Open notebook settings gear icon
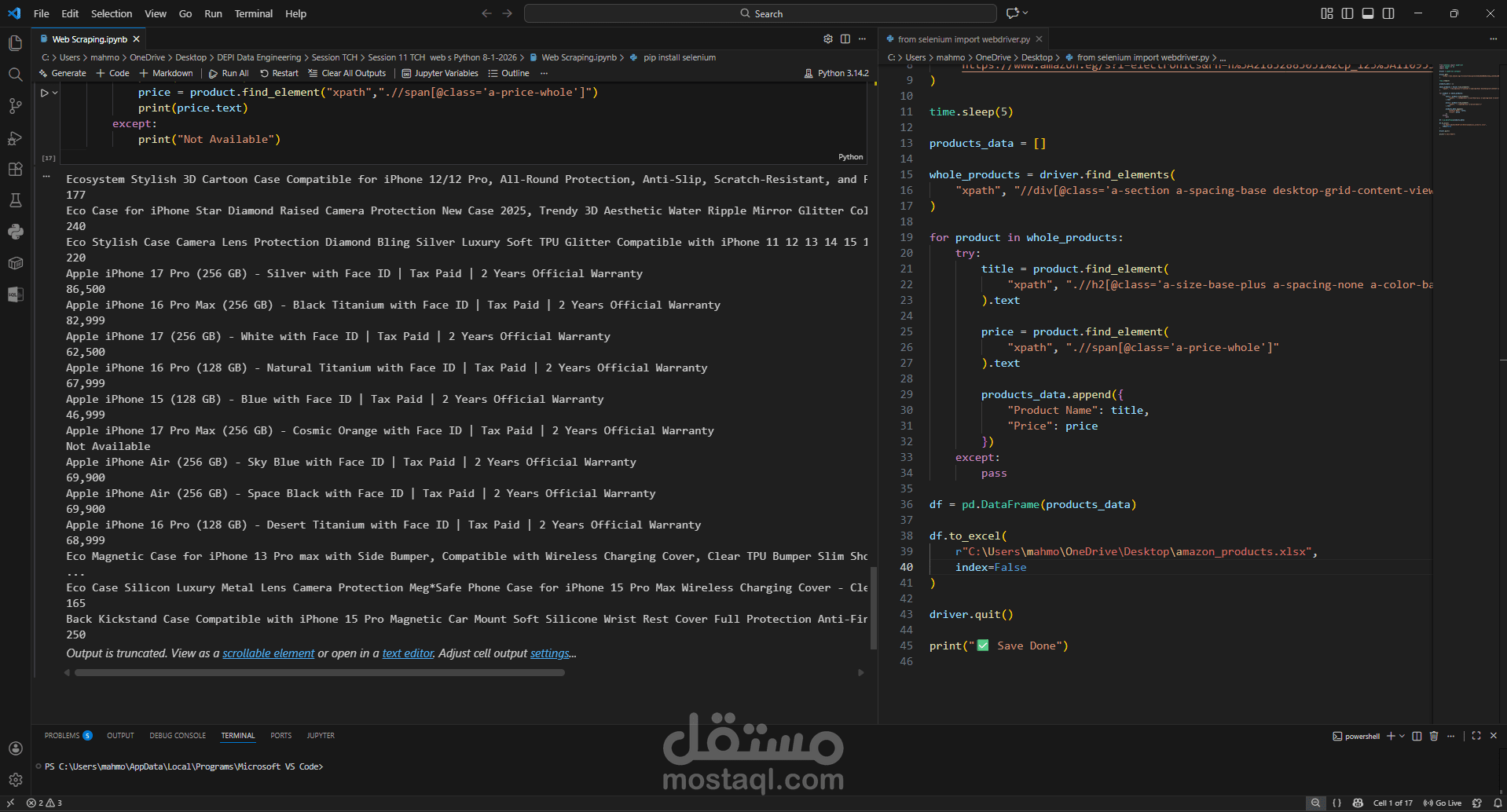Screen dimensions: 1507x812 coord(827,38)
